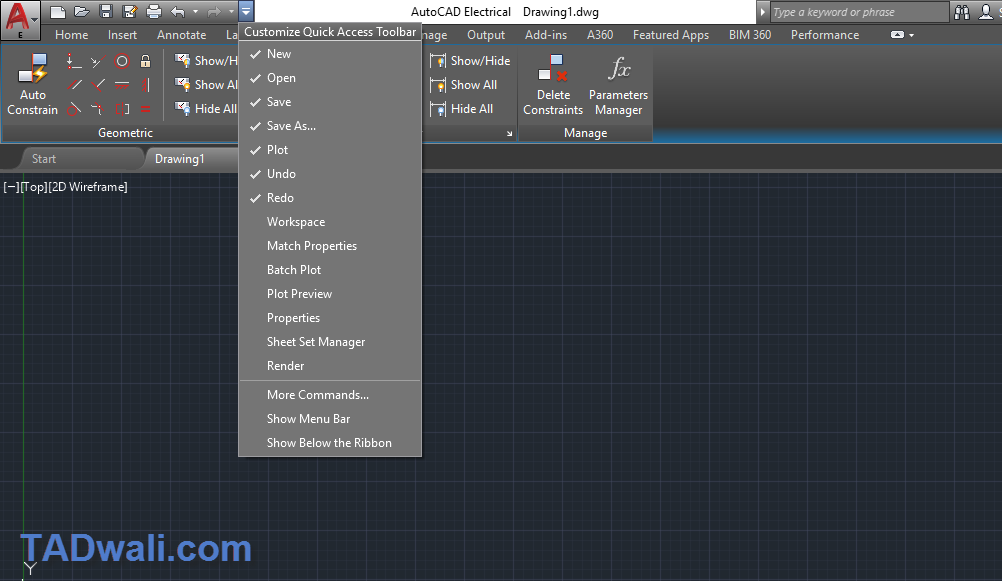
Task: Open the Parameters Manager
Action: (x=617, y=85)
